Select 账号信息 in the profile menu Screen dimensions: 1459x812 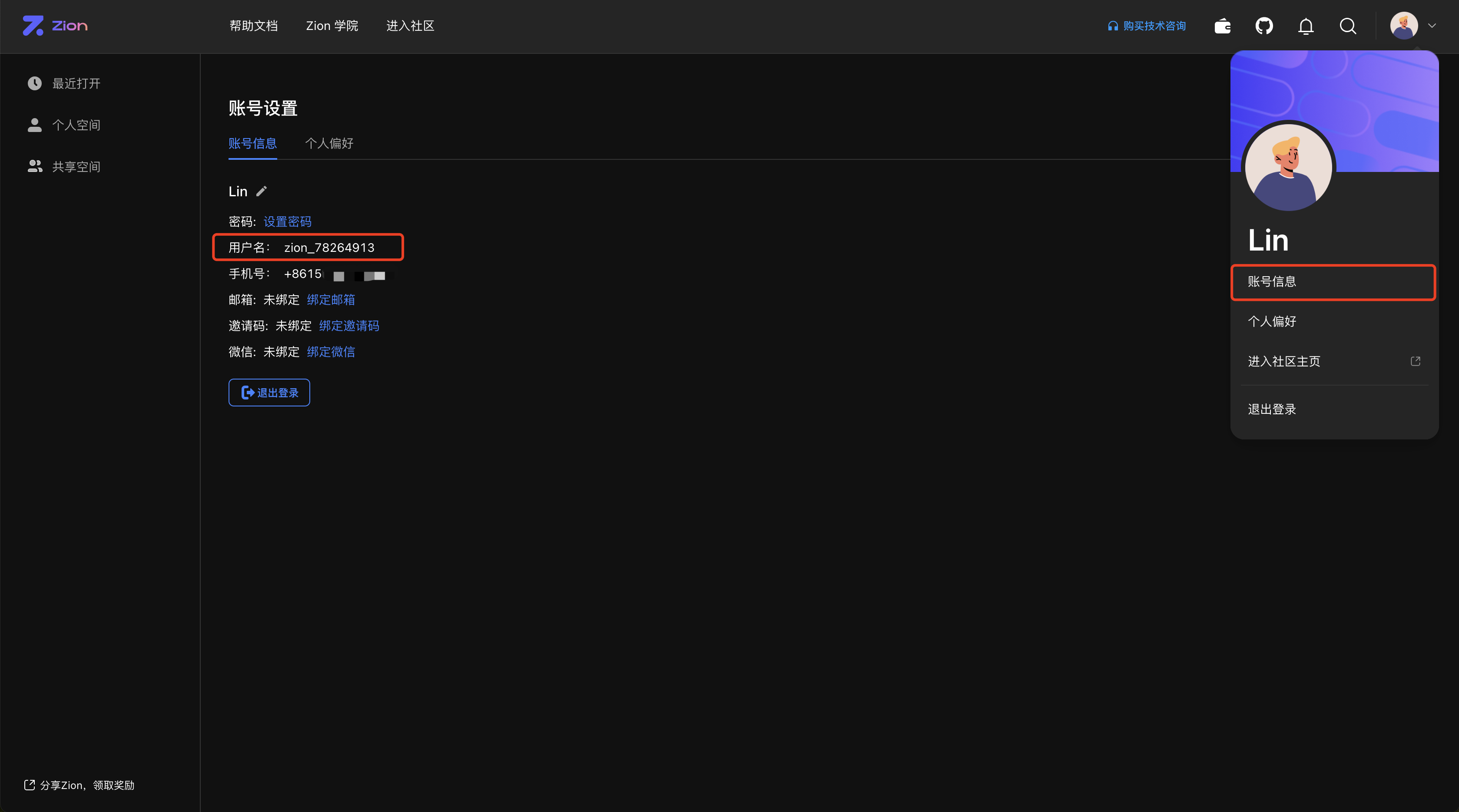[1333, 282]
